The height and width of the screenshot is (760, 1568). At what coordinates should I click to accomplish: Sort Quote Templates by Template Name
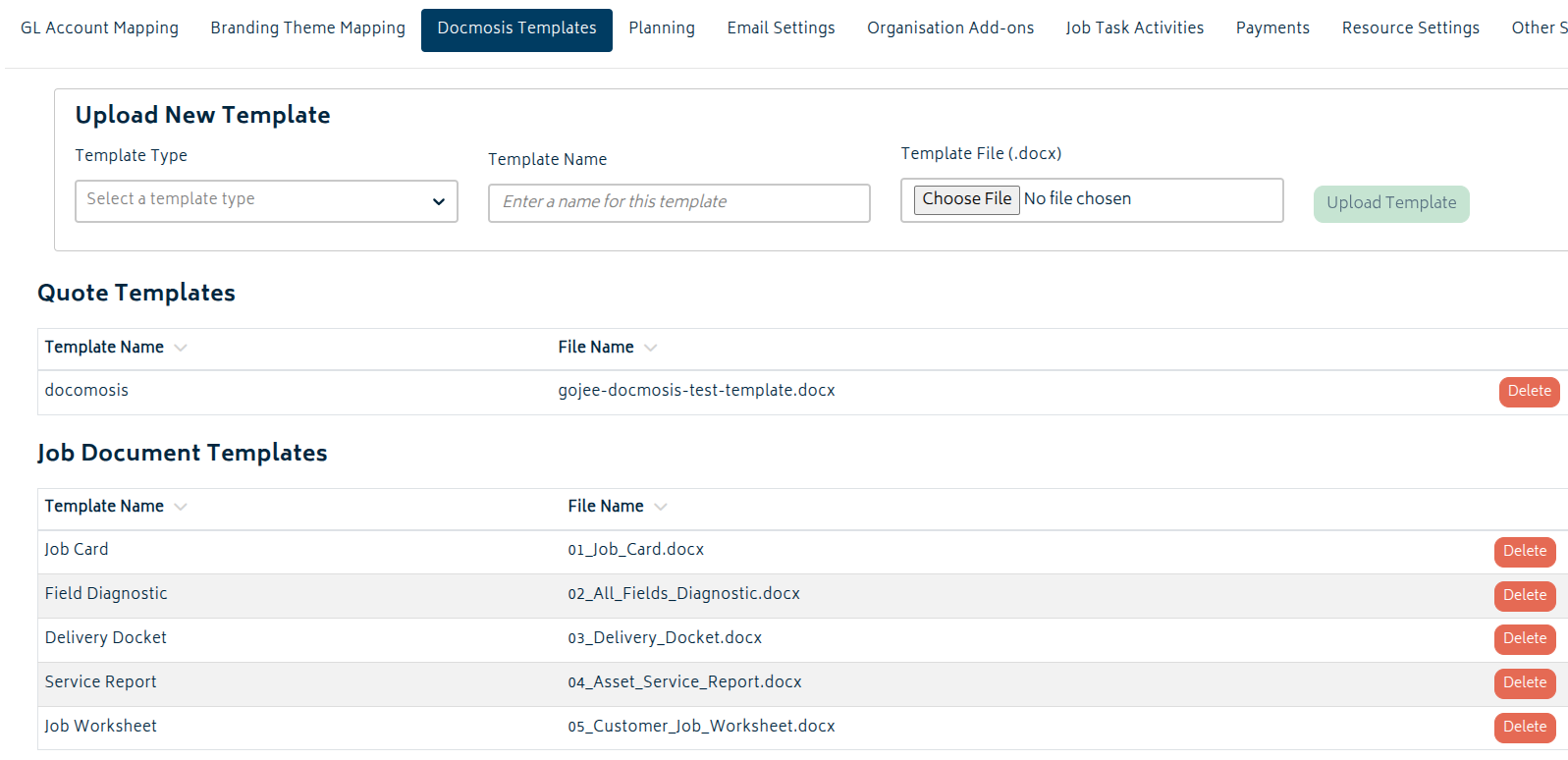(x=104, y=348)
